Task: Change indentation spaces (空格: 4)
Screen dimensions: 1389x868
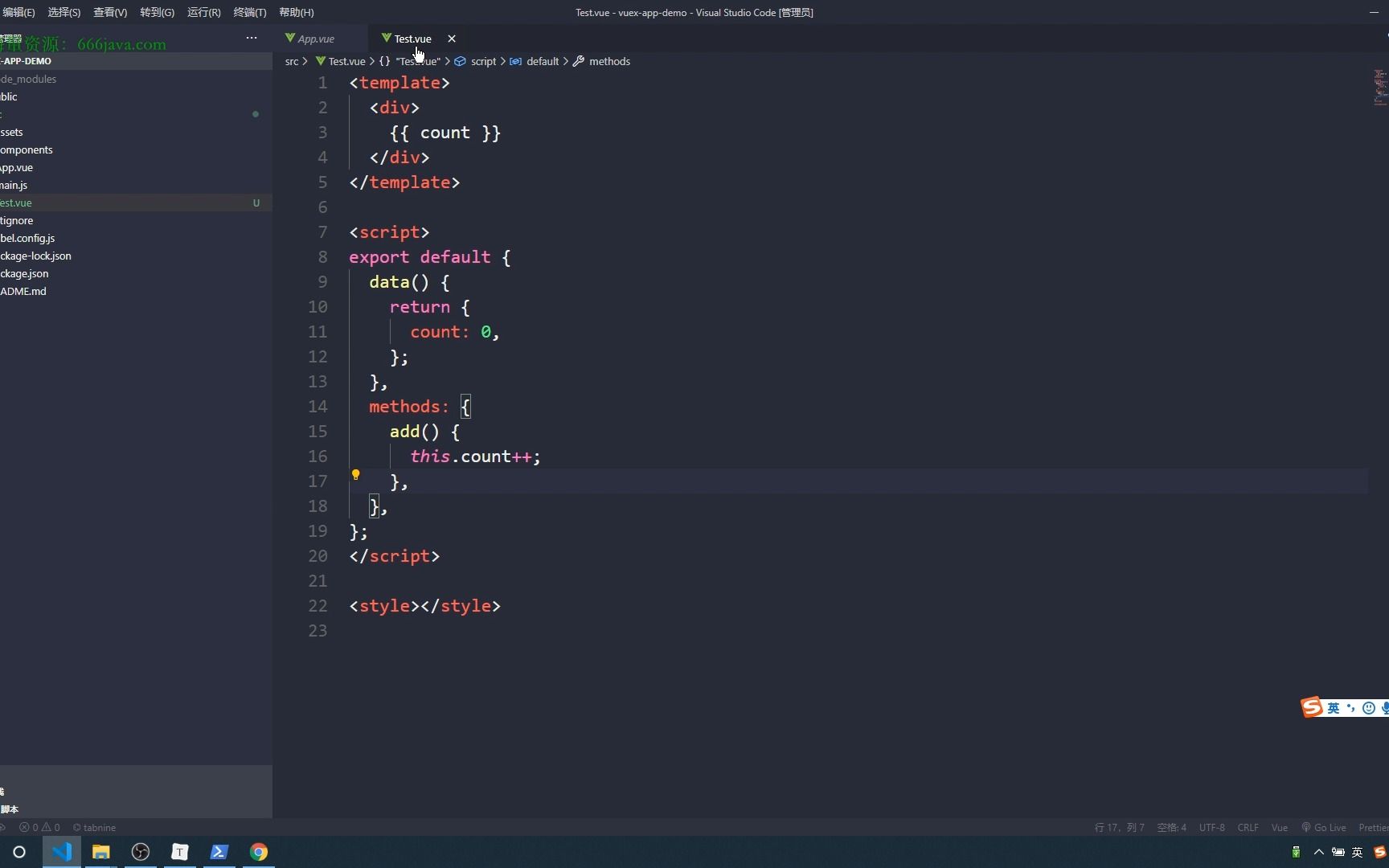Action: (1171, 827)
